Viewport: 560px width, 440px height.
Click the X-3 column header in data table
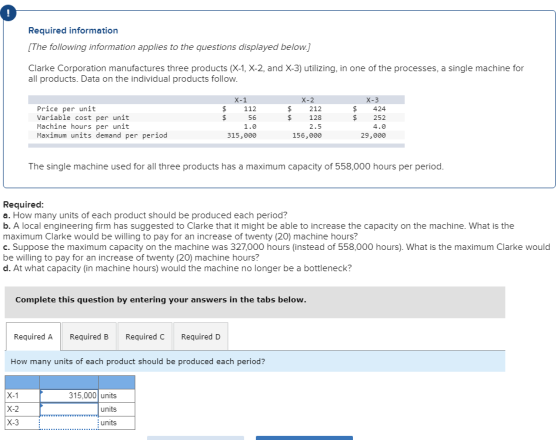click(x=372, y=100)
